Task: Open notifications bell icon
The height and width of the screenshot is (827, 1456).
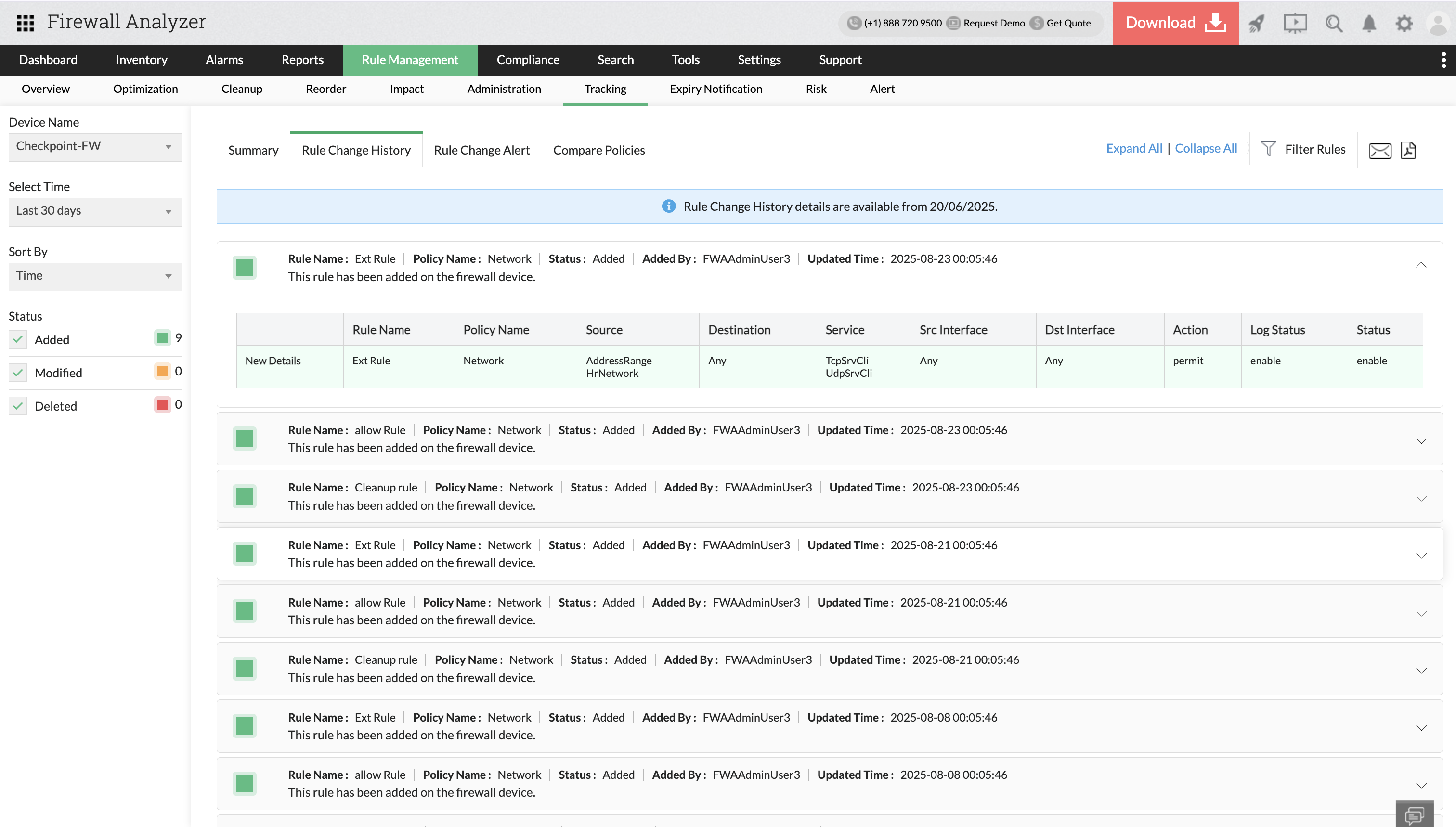Action: (1369, 23)
